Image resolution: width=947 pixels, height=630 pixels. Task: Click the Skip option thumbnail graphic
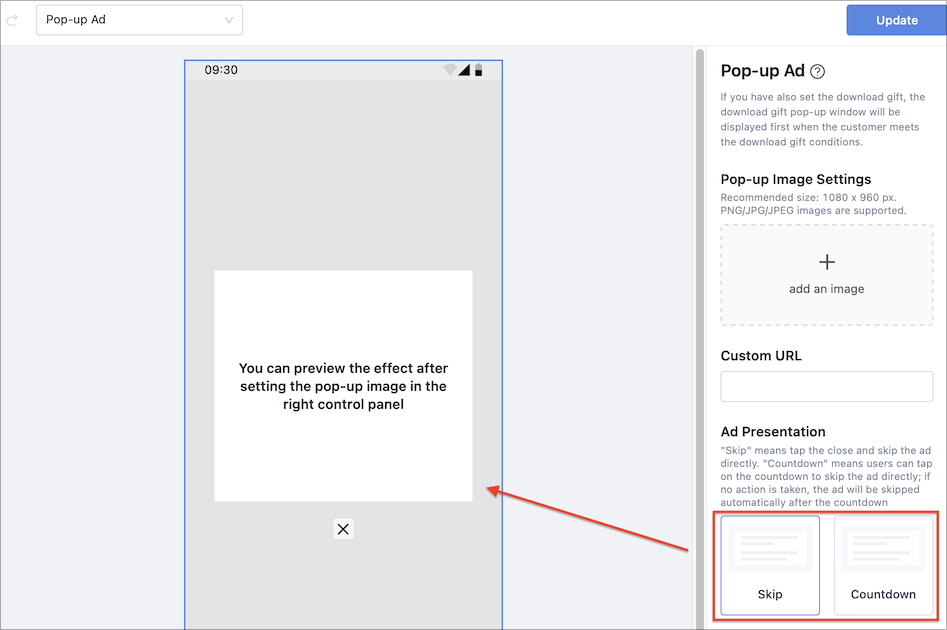[770, 548]
